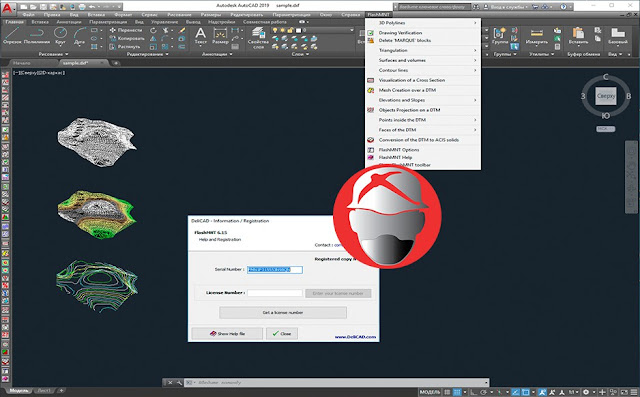Select the Текст (Text) annotation tool
This screenshot has height=397, width=640.
[x=200, y=35]
